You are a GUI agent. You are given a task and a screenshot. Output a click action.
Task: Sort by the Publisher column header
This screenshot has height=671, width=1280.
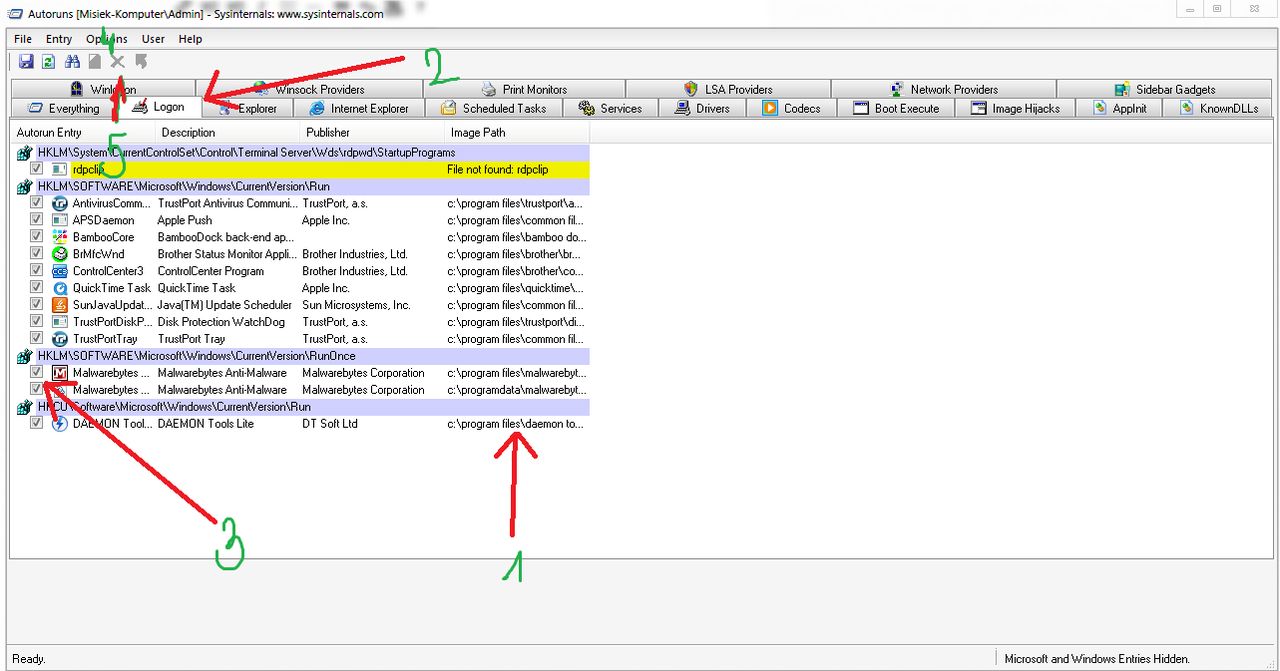(372, 132)
